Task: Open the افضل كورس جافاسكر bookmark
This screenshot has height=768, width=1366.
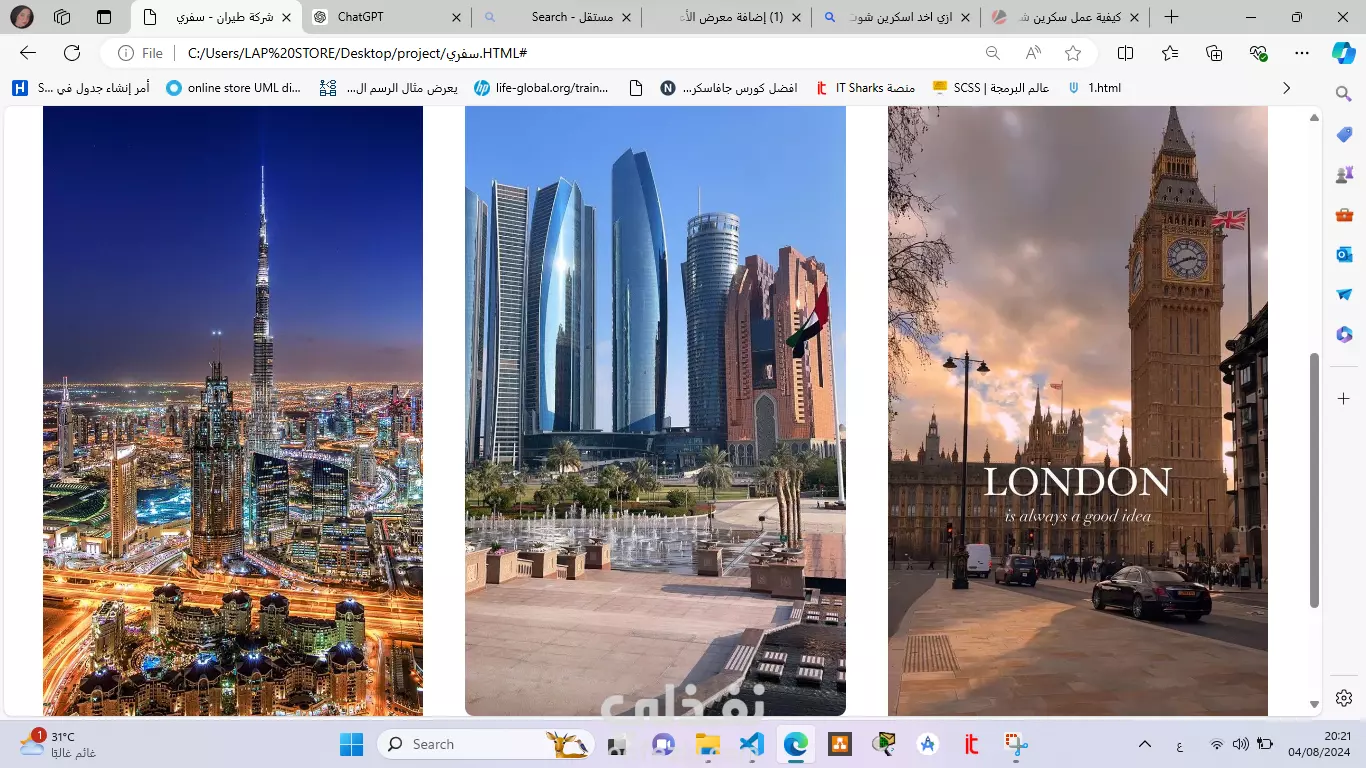Action: [728, 88]
